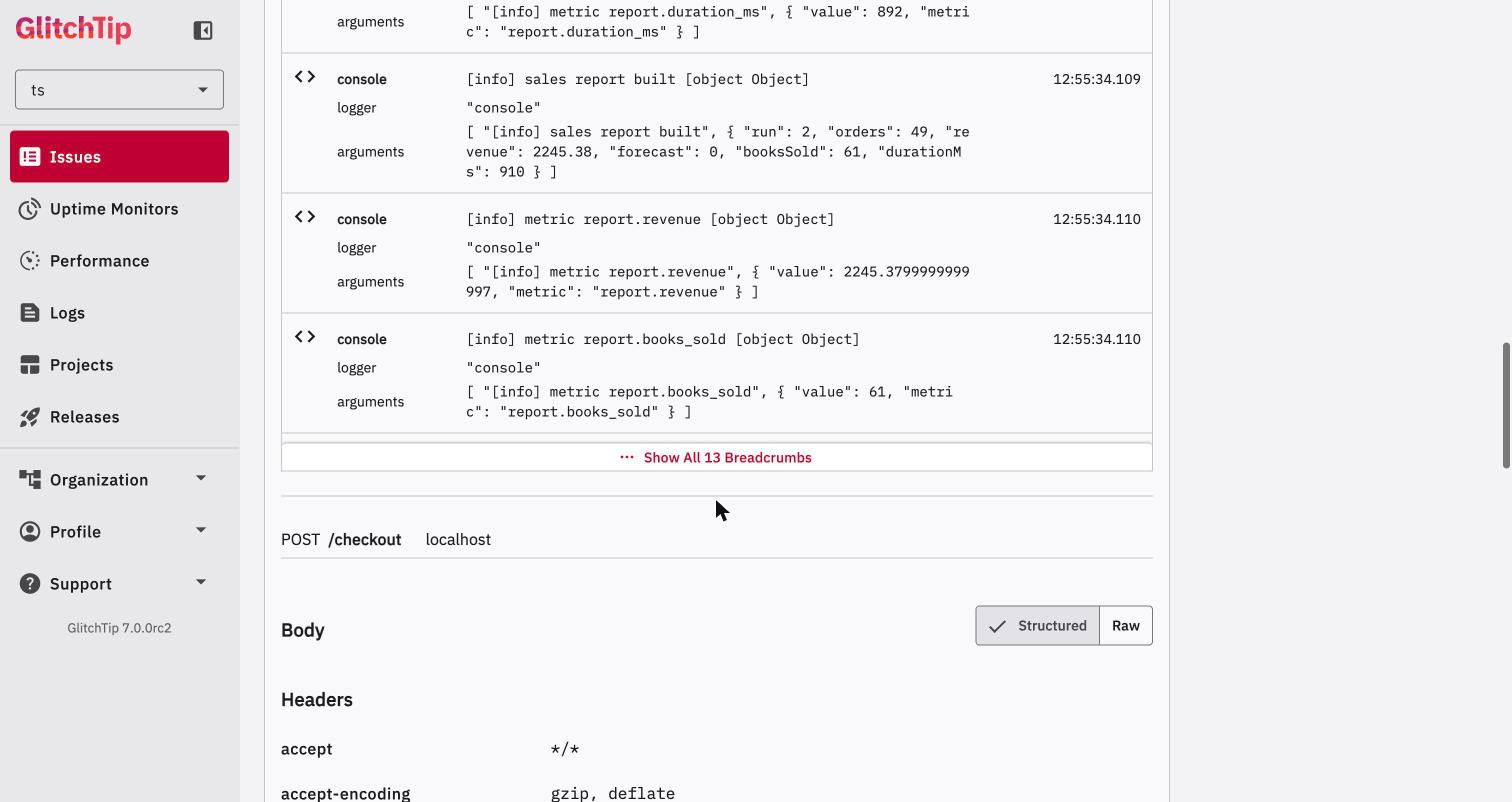Open Releases from the sidebar

click(119, 417)
